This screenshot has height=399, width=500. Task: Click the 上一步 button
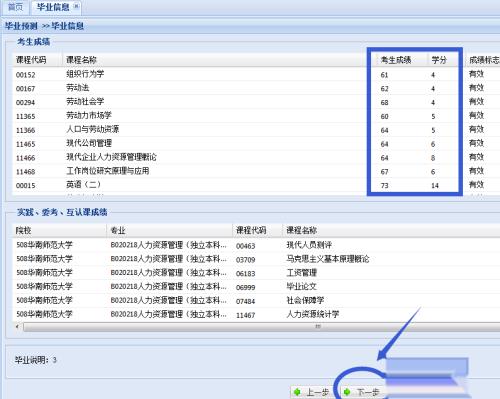[x=312, y=392]
